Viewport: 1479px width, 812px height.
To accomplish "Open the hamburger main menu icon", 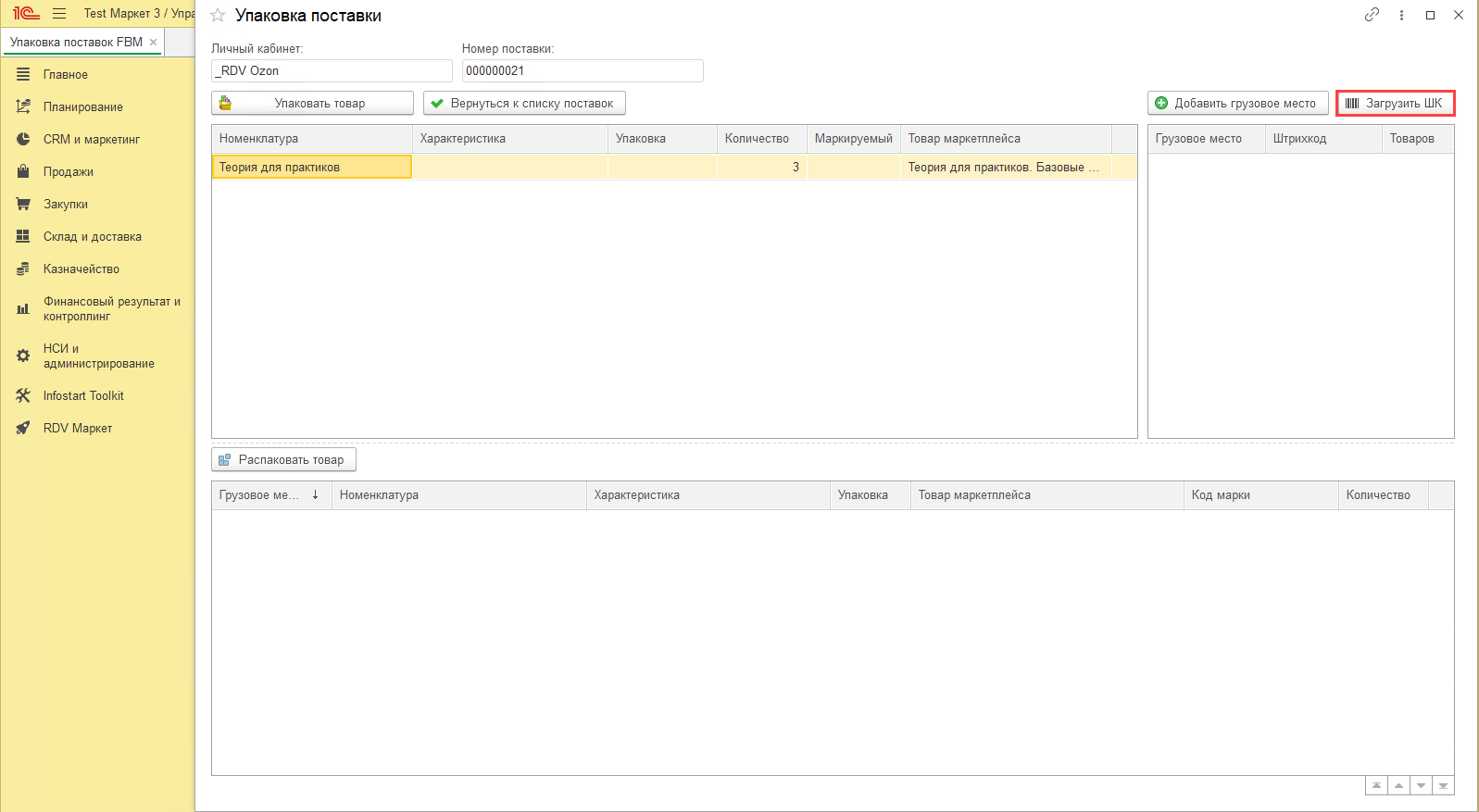I will (59, 14).
